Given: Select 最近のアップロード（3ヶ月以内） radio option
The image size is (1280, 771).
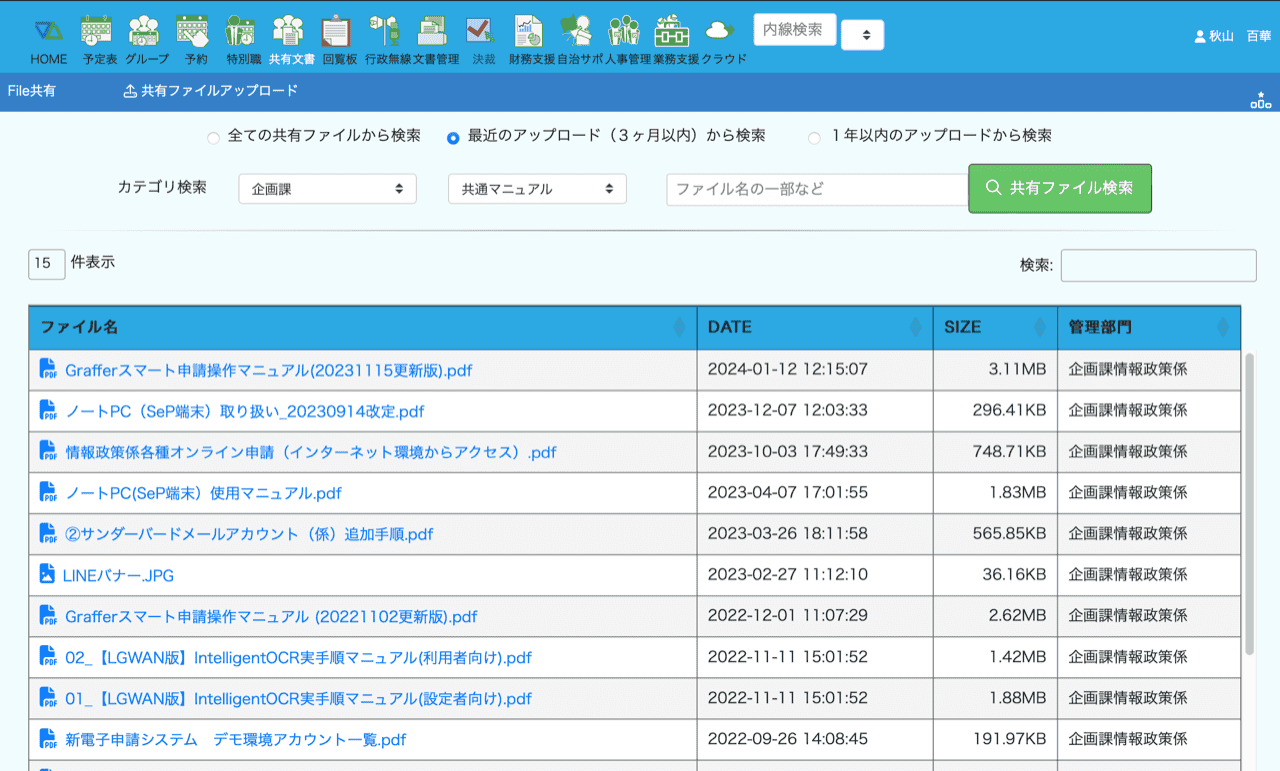Looking at the screenshot, I should (453, 138).
